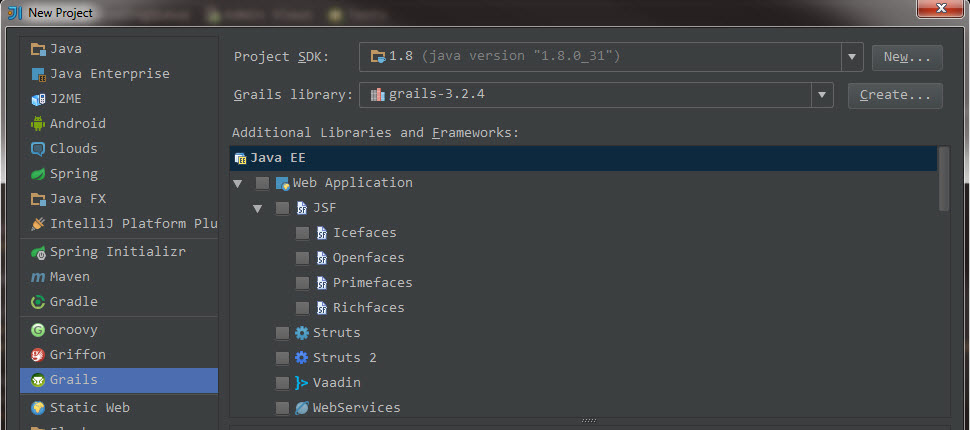Enable the WebServices checkbox
Screen dimensions: 970x430
click(x=282, y=408)
